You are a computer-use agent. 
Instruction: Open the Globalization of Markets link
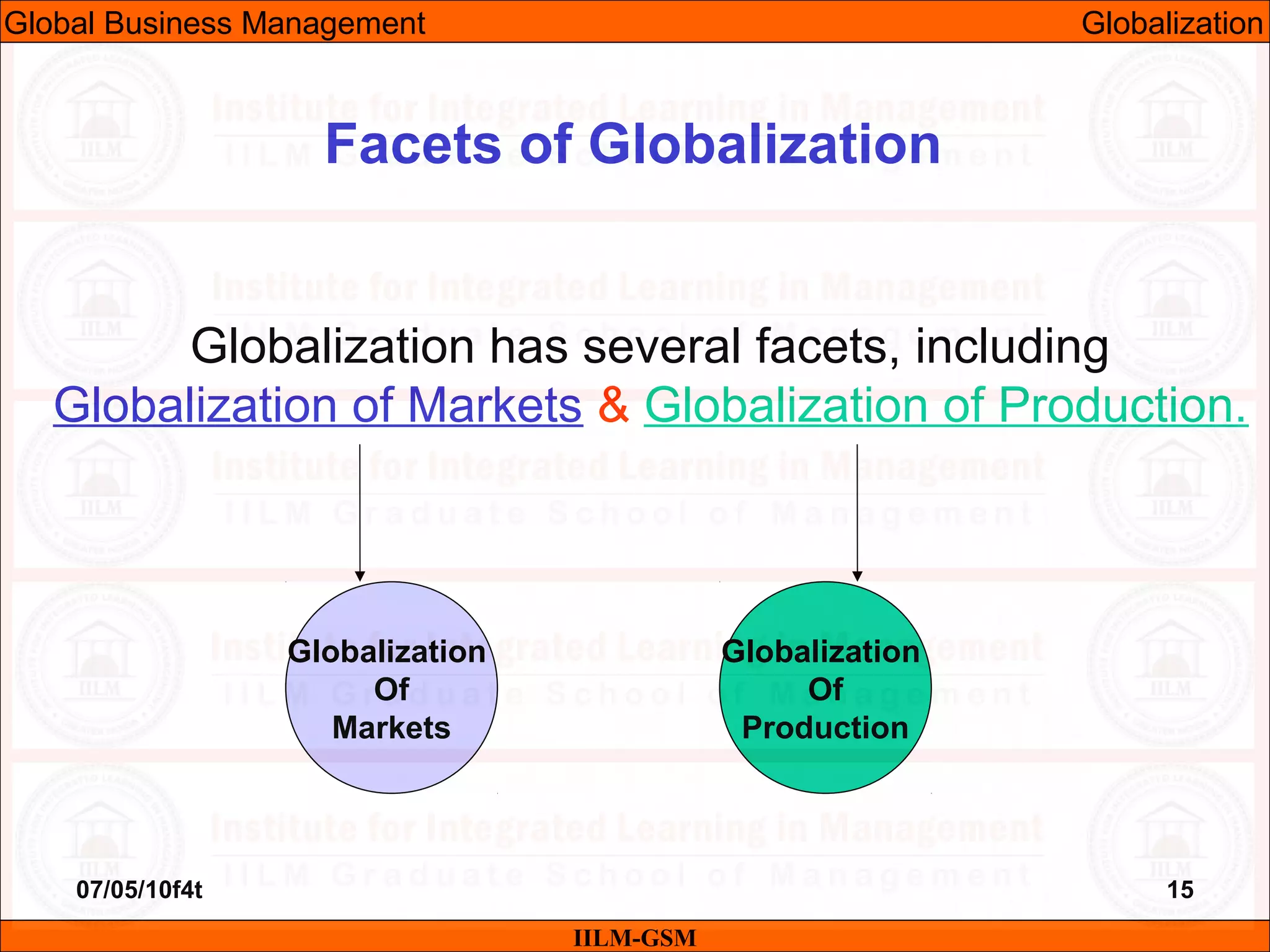(x=318, y=405)
